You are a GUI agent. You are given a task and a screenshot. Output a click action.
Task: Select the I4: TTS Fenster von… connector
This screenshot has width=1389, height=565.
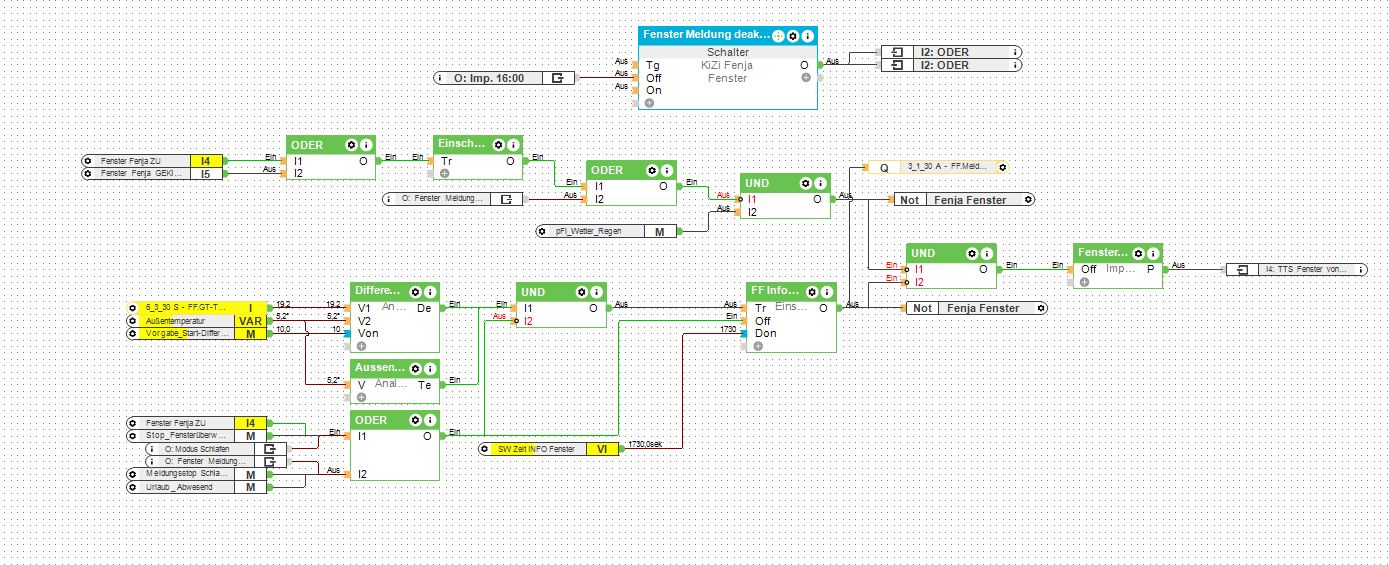click(1298, 269)
